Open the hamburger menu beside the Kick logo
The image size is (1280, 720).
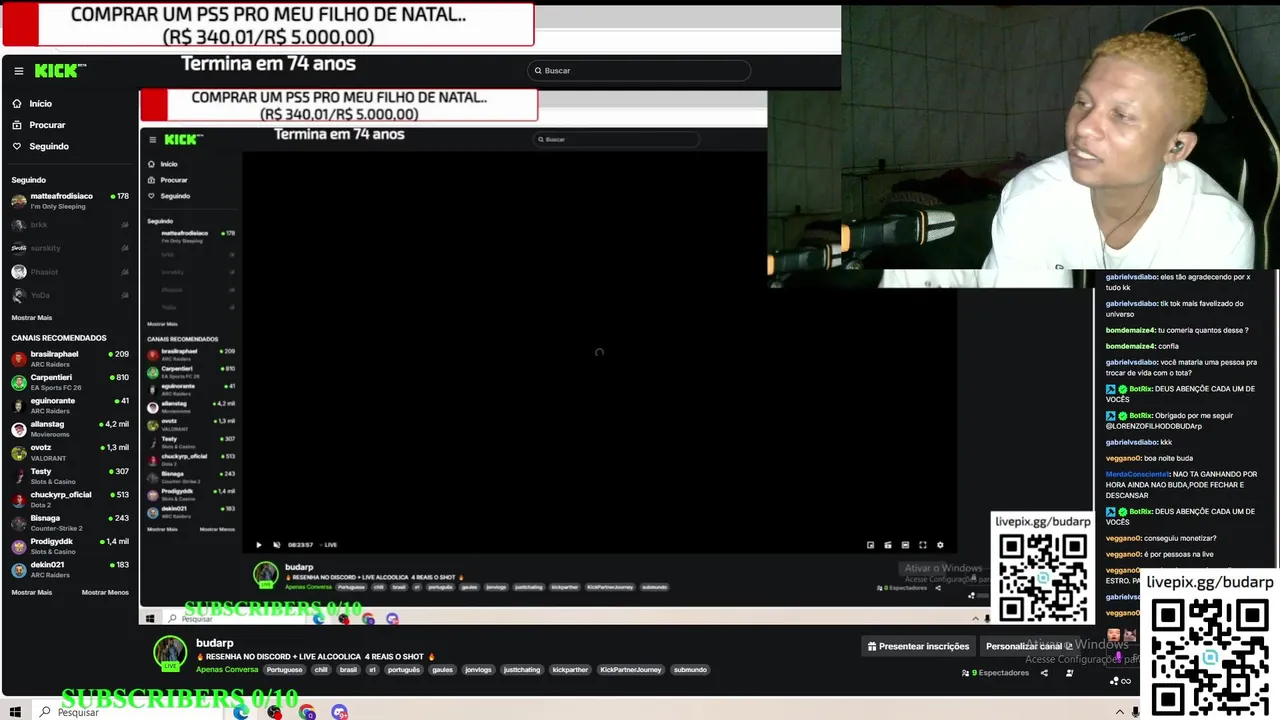(x=18, y=71)
